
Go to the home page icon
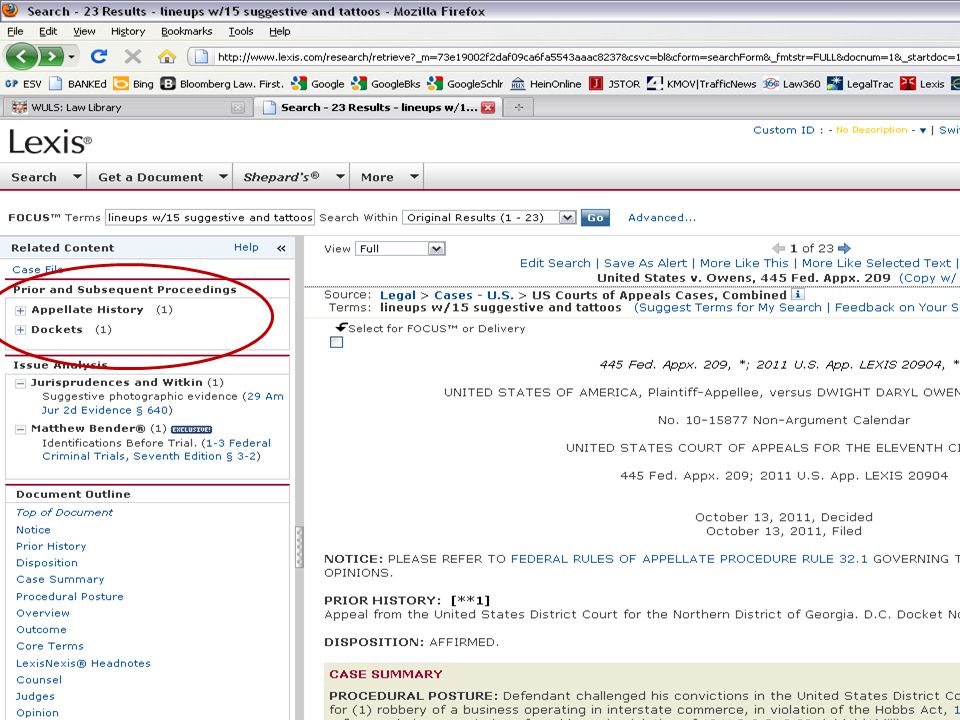(167, 57)
